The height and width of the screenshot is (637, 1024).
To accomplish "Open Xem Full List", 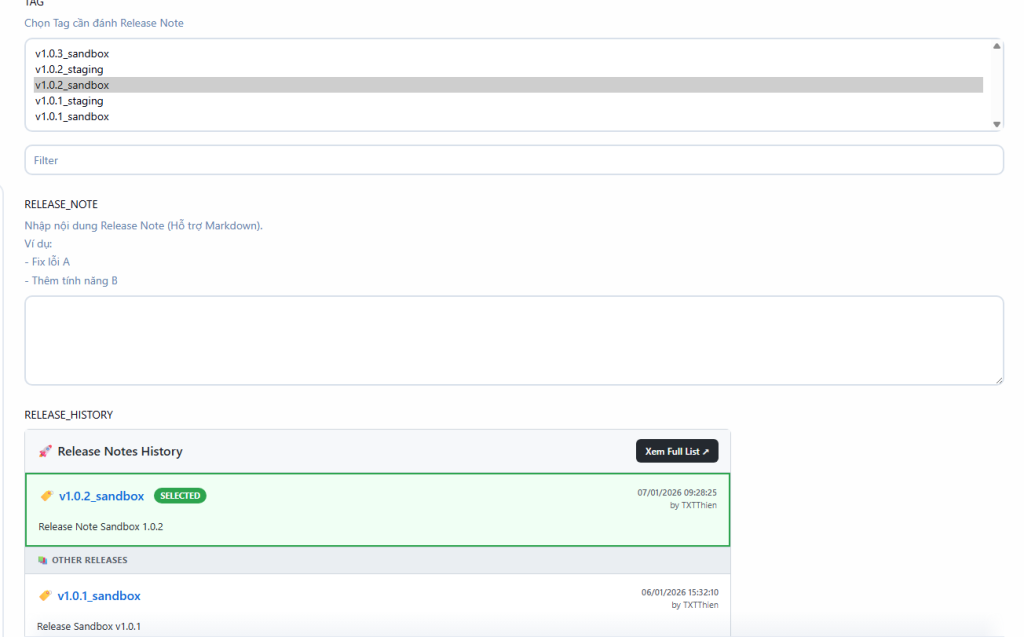I will [676, 451].
